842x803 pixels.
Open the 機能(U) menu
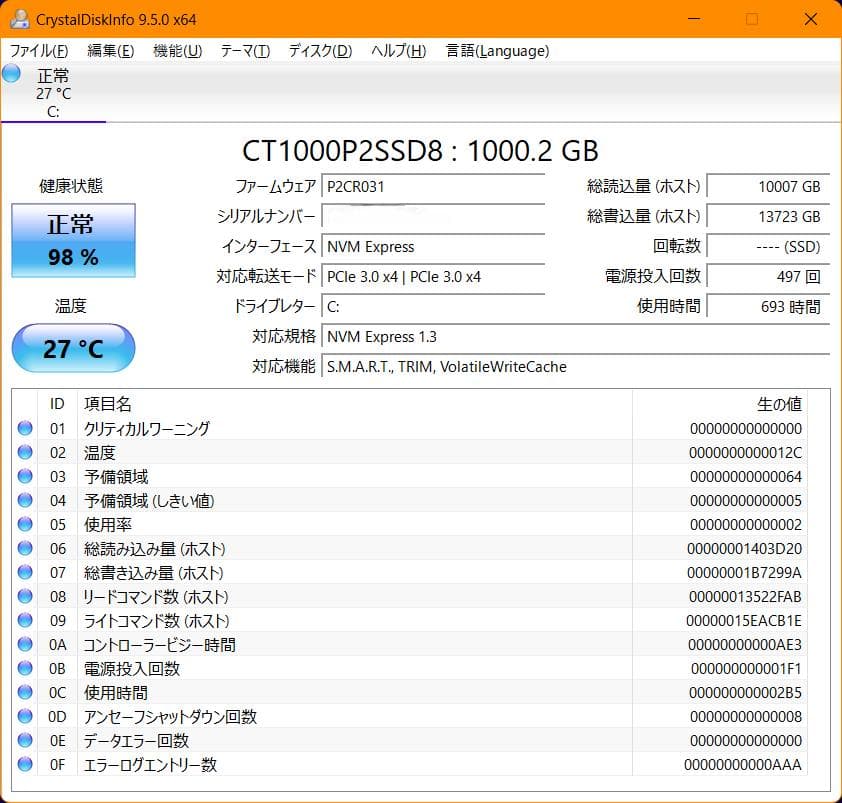click(177, 51)
